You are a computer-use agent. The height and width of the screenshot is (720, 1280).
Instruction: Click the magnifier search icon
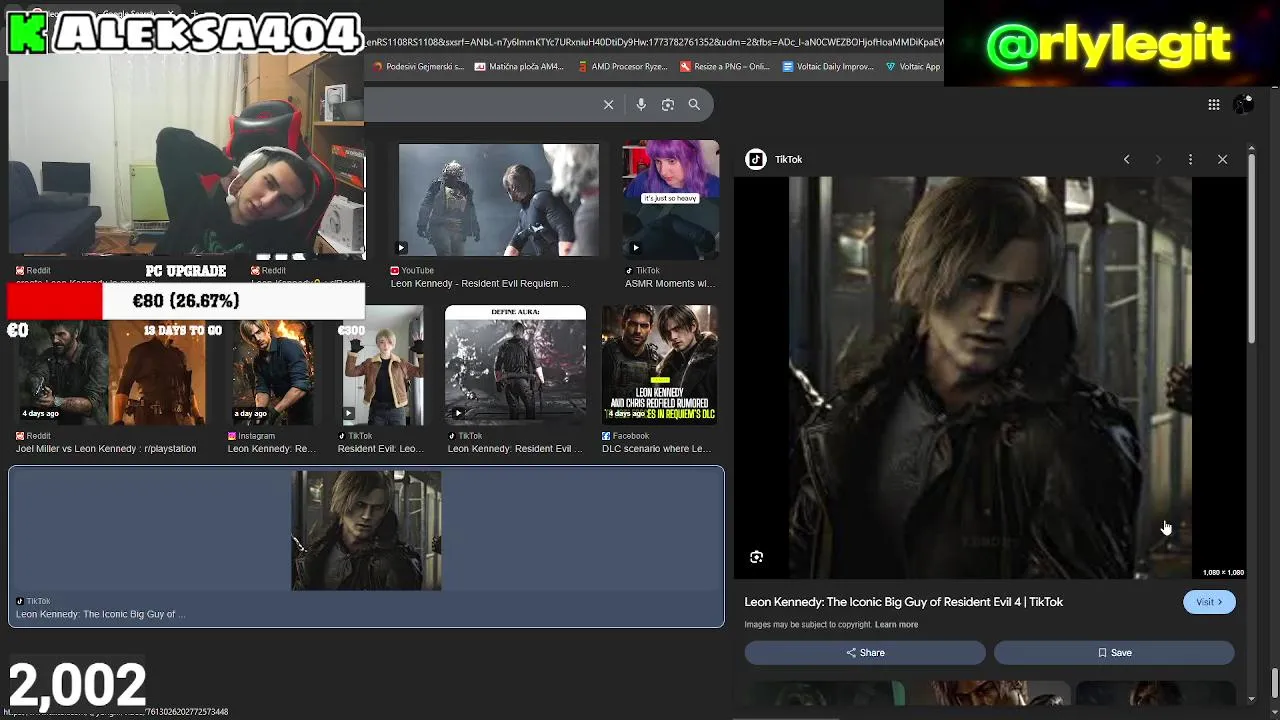[694, 104]
